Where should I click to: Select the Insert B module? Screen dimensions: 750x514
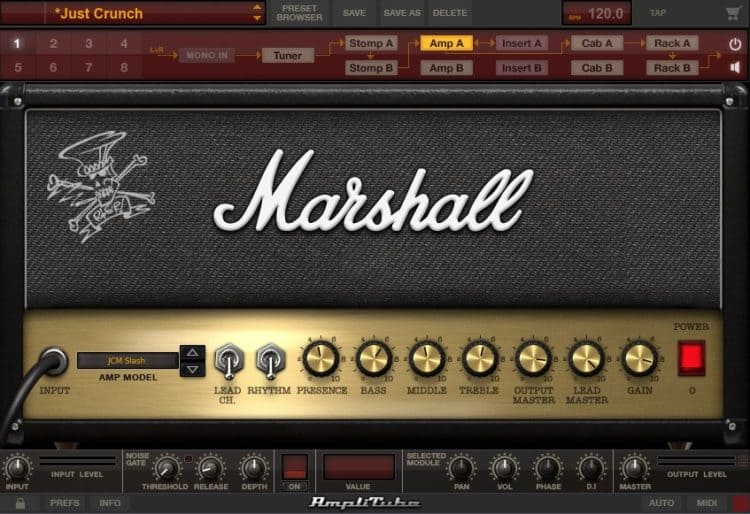coord(522,68)
